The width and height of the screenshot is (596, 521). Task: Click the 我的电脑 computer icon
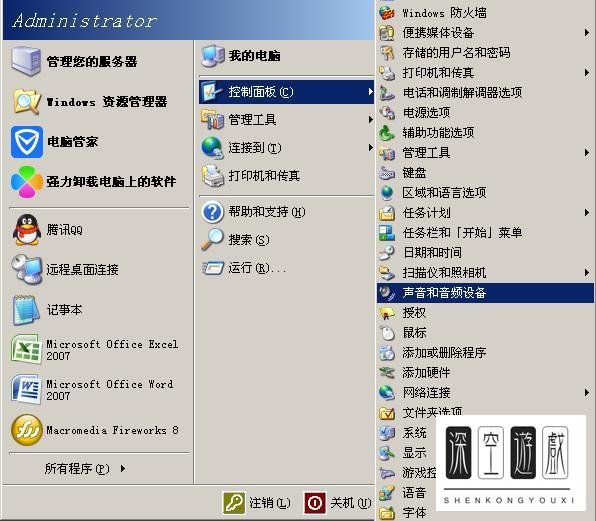213,56
